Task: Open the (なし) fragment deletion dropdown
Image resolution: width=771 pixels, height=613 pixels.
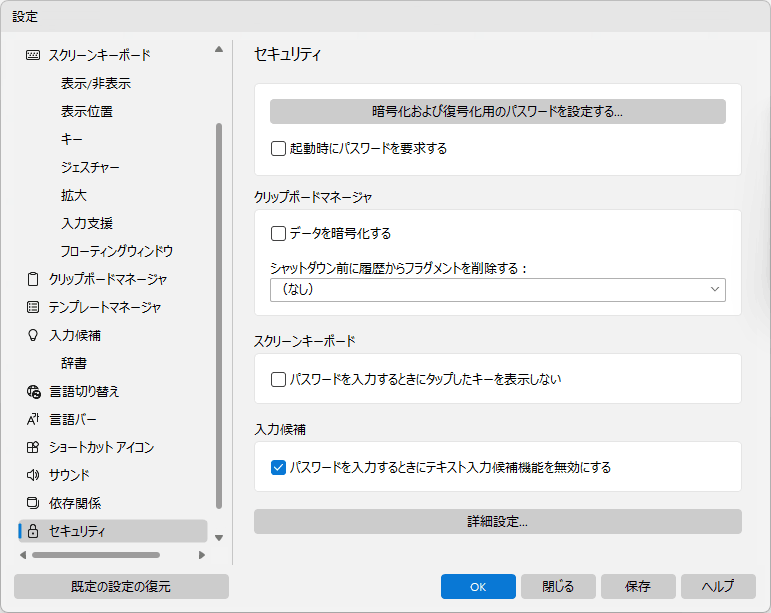Action: [x=498, y=290]
